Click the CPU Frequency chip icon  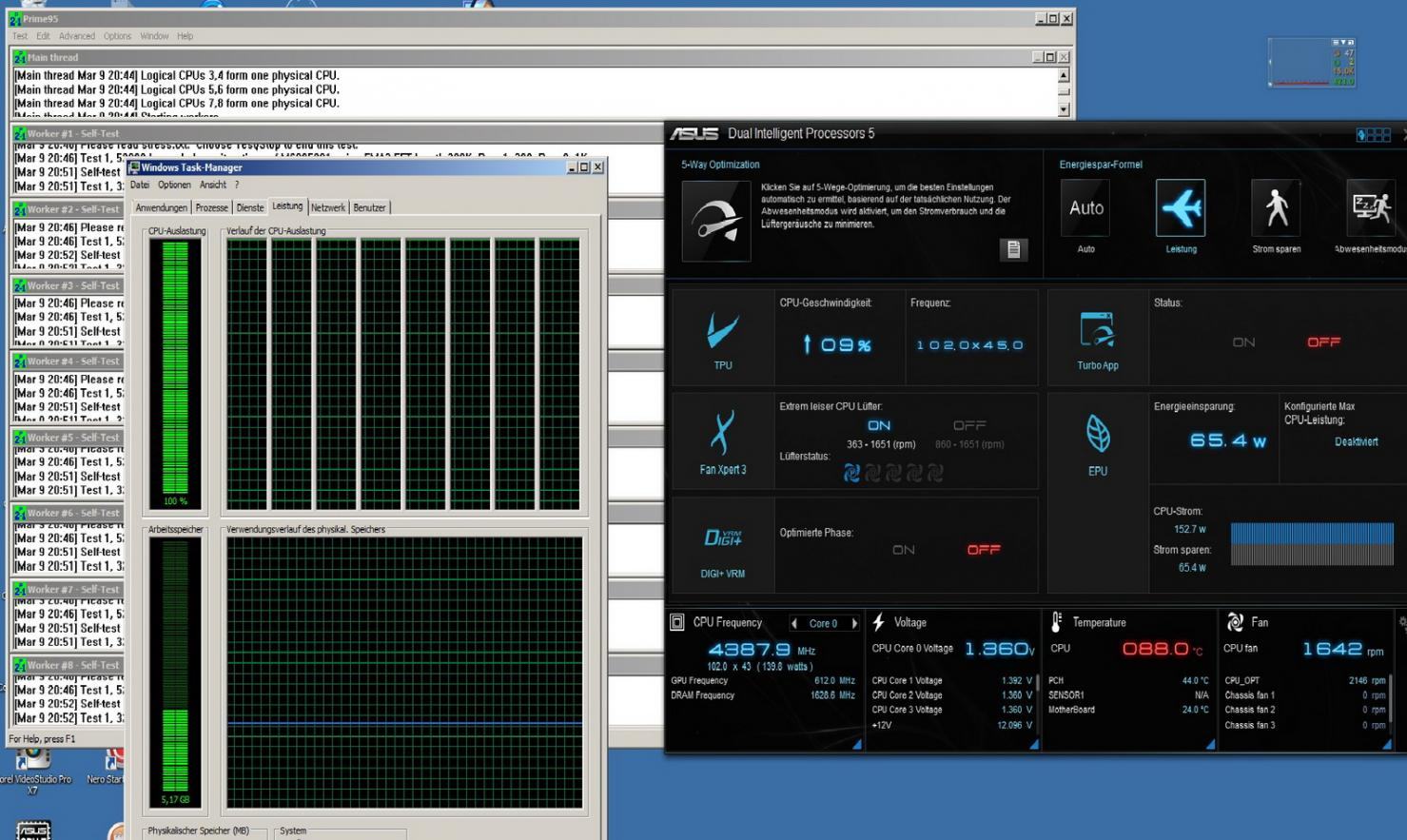click(x=677, y=622)
